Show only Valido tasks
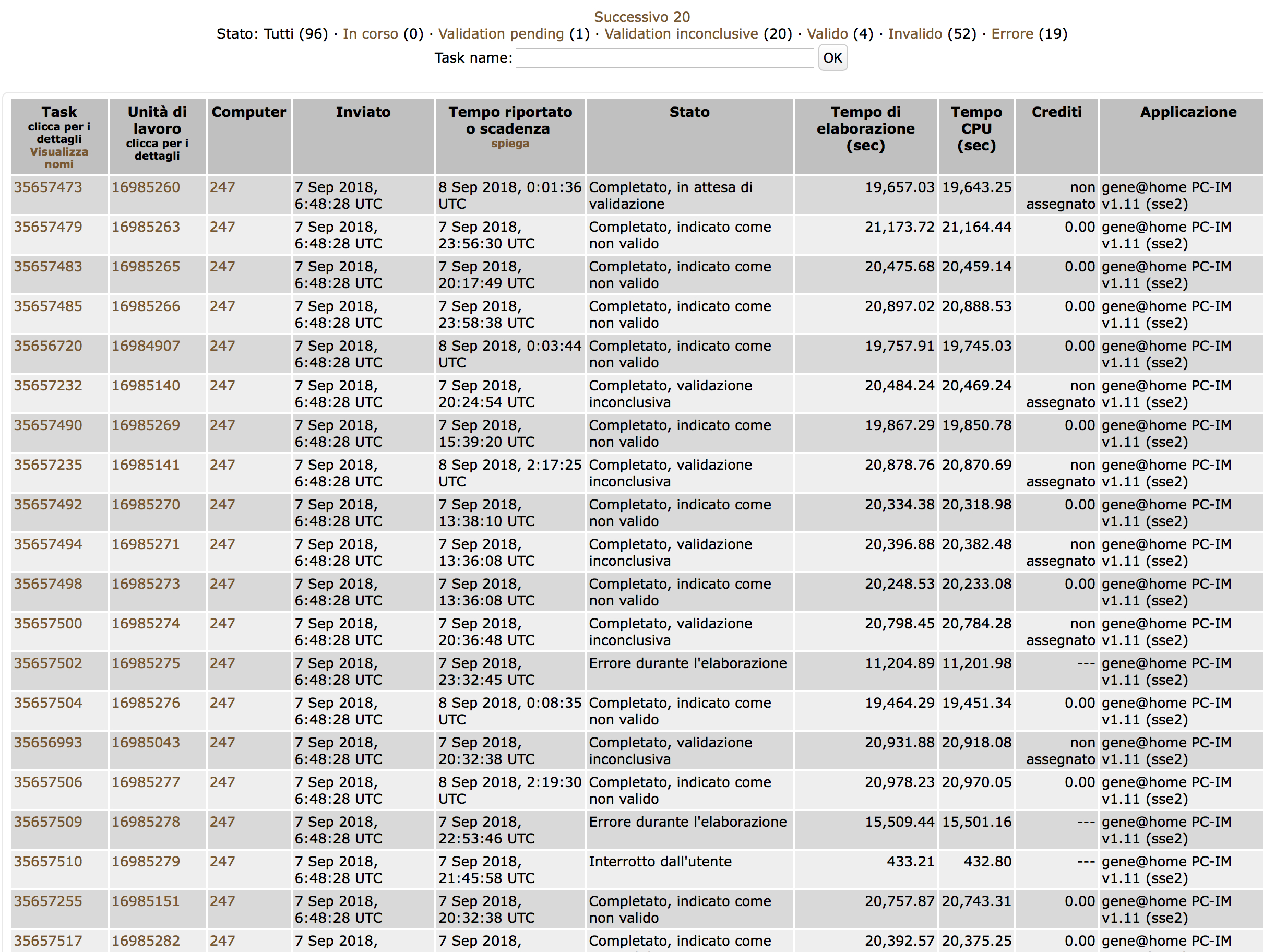1263x952 pixels. coord(827,34)
